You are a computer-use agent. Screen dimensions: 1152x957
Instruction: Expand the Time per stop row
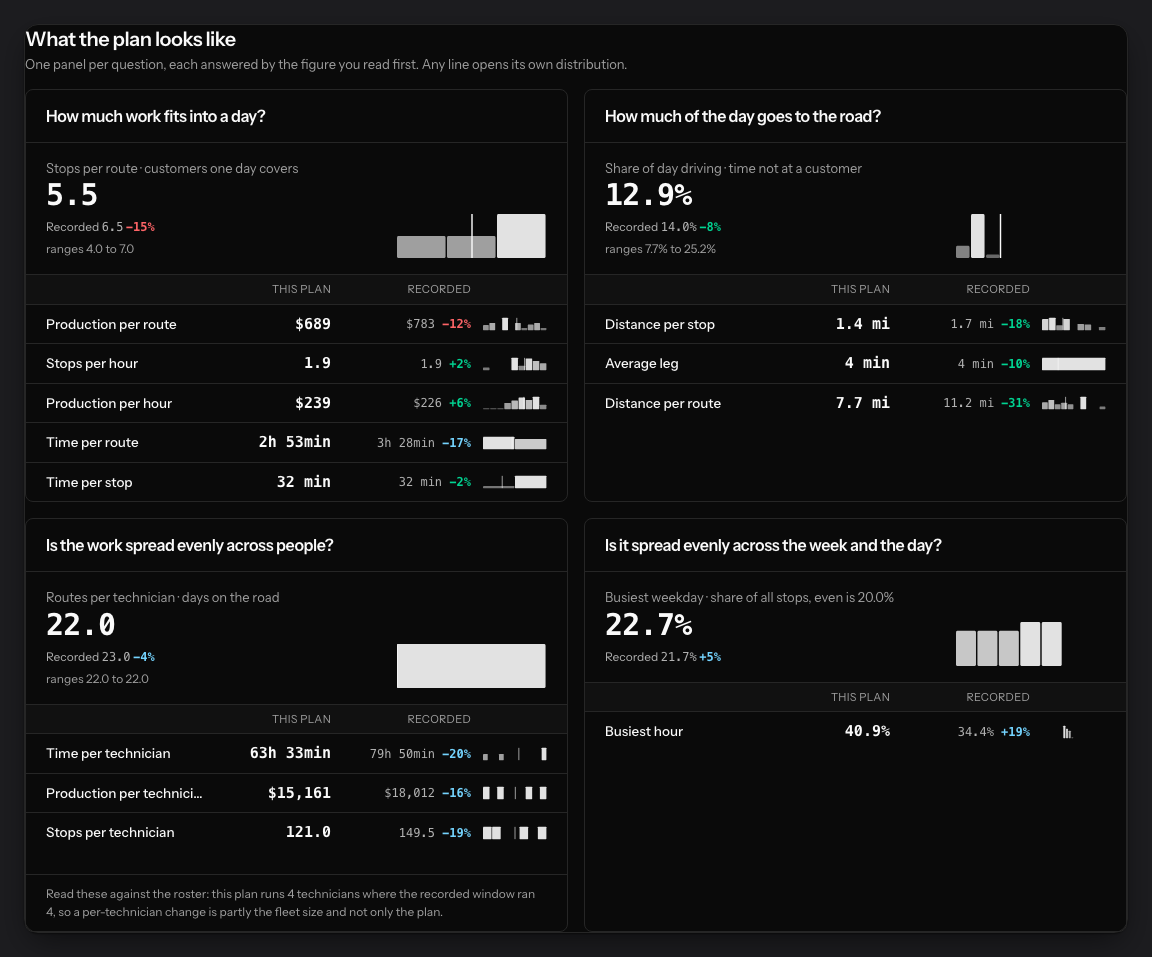[x=296, y=483]
